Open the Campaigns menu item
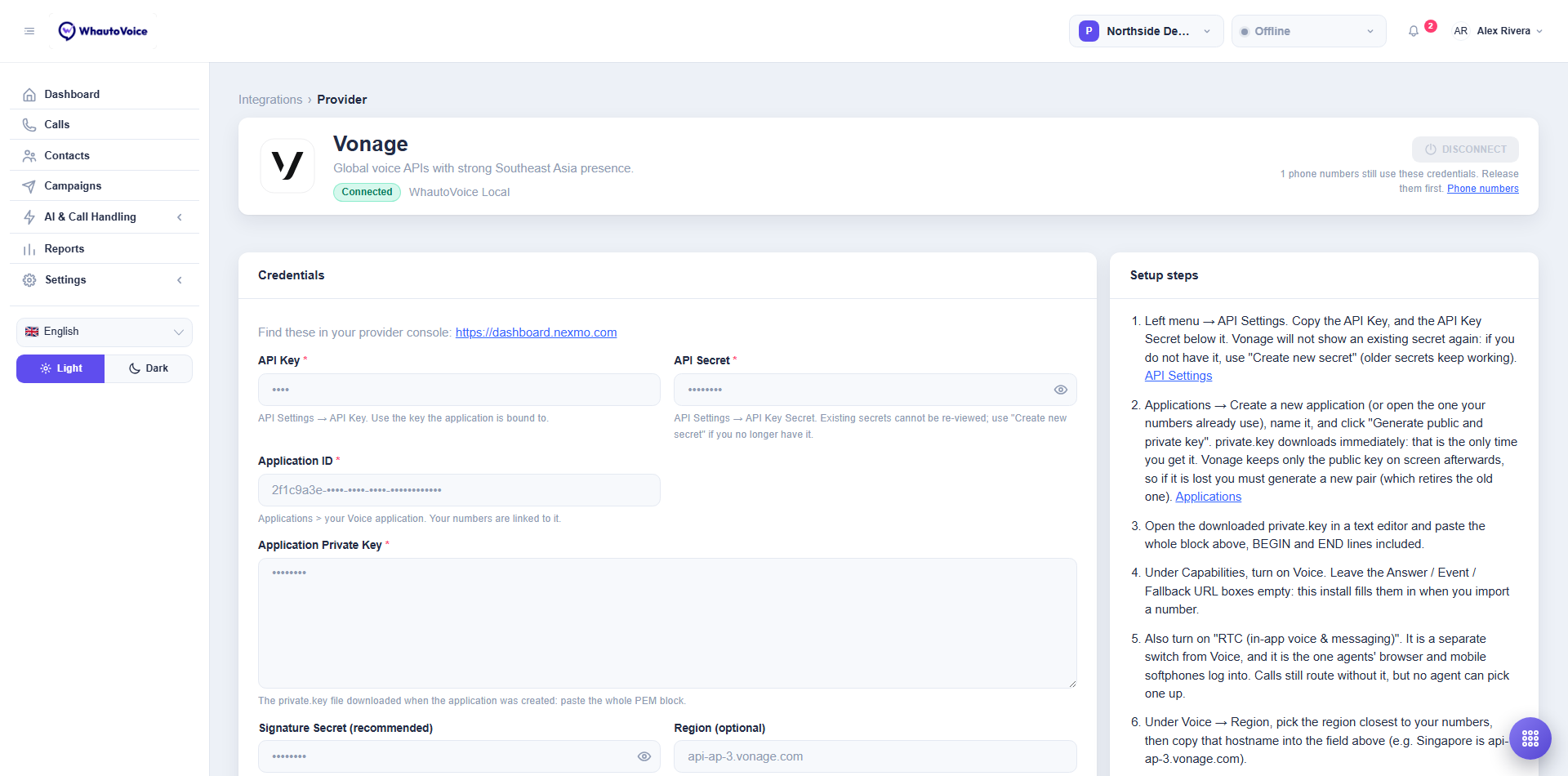The height and width of the screenshot is (776, 1568). coord(105,186)
